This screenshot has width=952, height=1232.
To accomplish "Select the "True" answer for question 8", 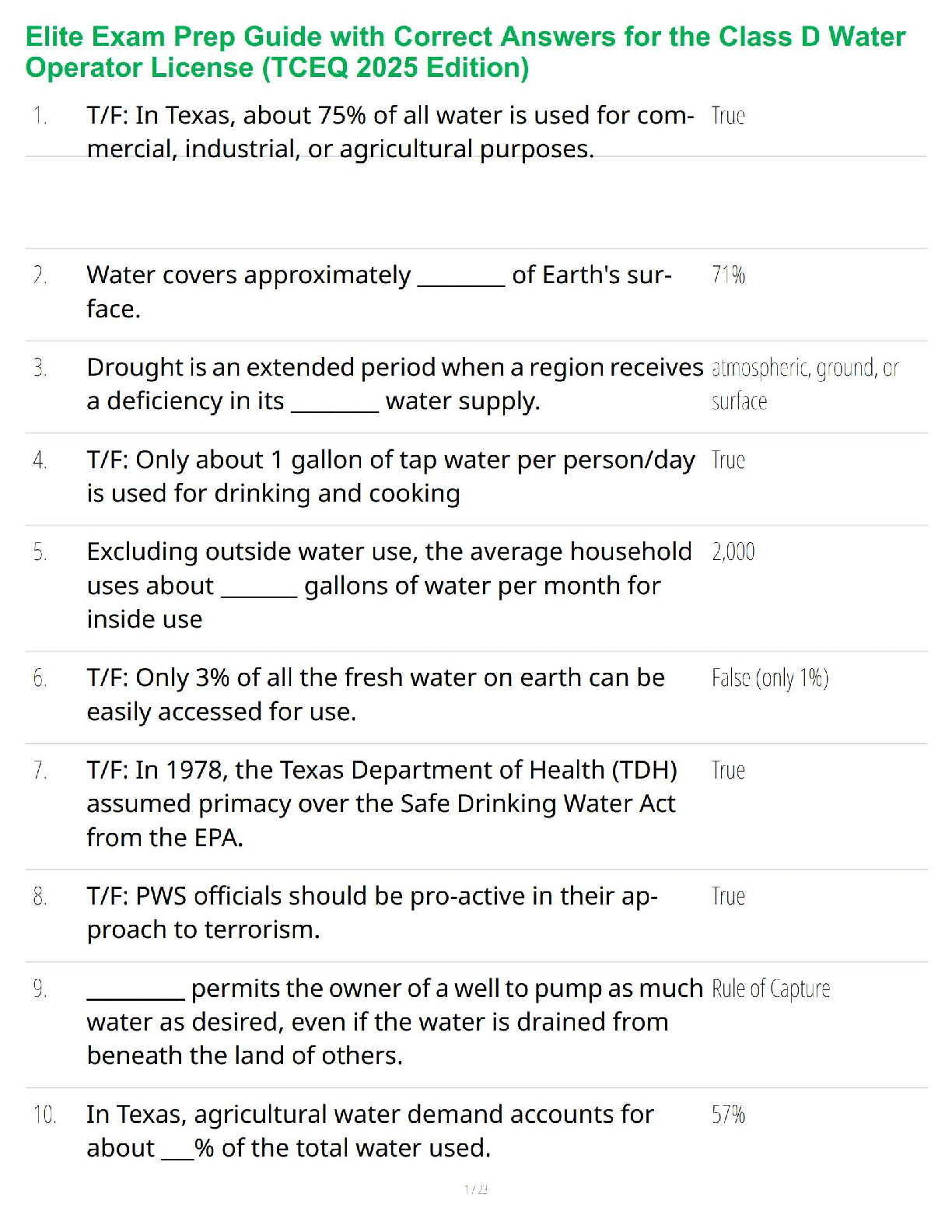I will (x=728, y=897).
